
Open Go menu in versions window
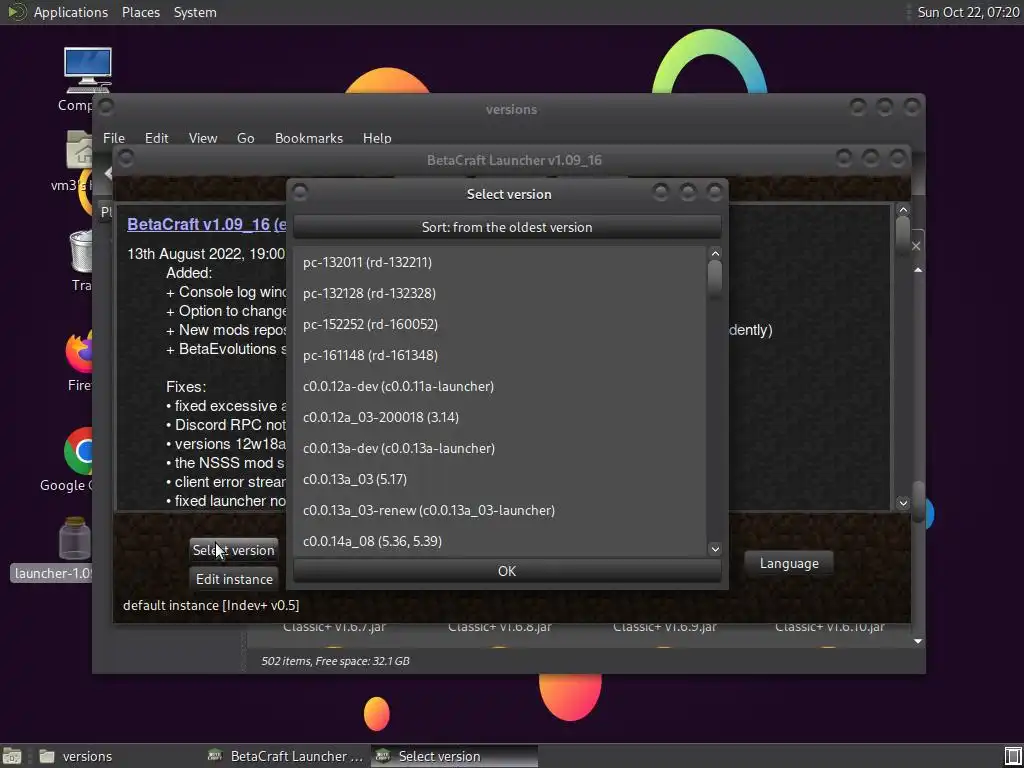pyautogui.click(x=246, y=138)
